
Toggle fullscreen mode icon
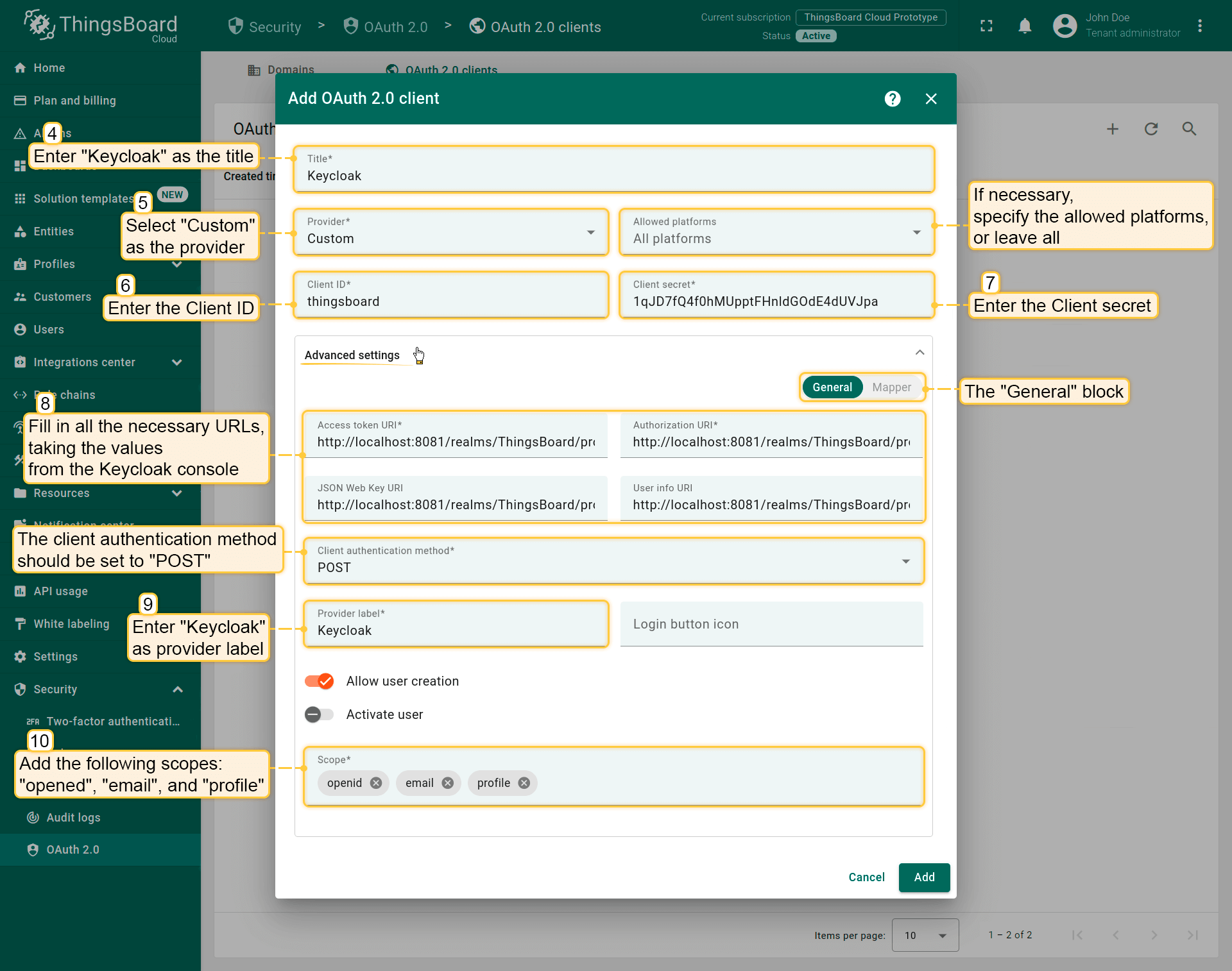click(986, 26)
